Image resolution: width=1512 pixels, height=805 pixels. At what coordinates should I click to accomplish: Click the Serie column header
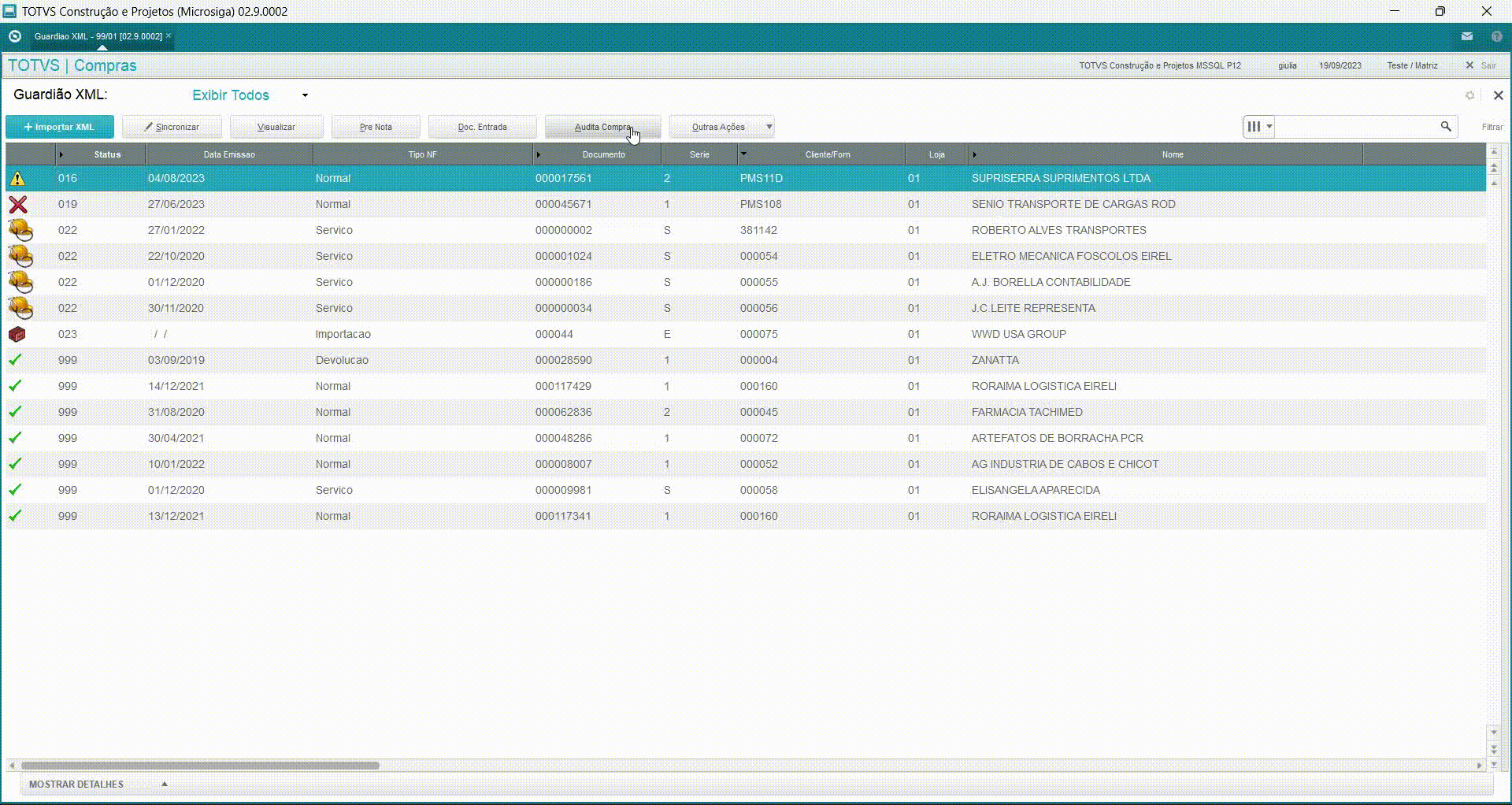tap(699, 154)
